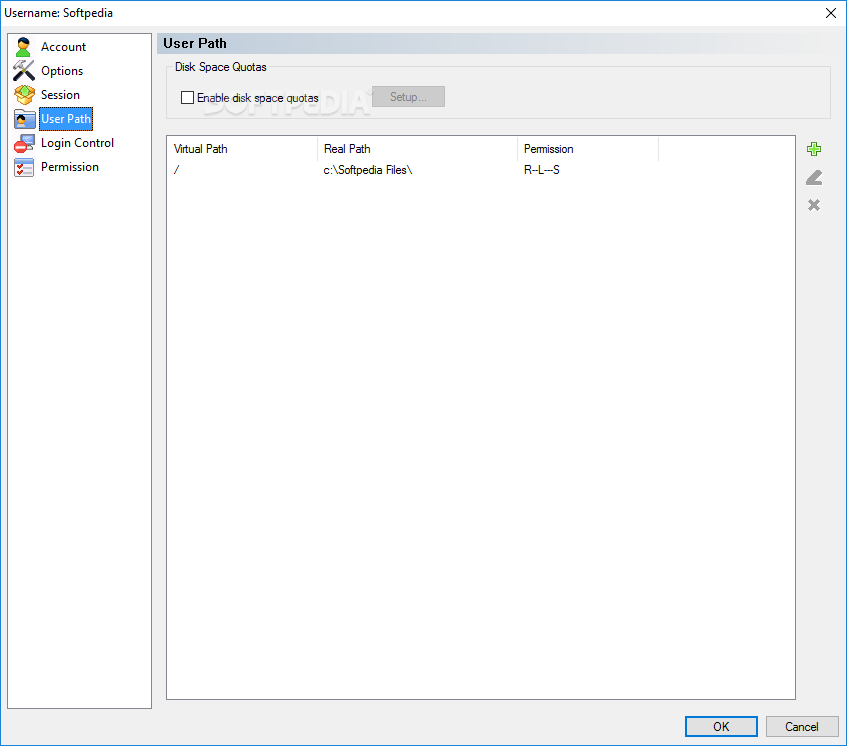Click the User Path folder icon
The width and height of the screenshot is (847, 746).
(x=24, y=119)
